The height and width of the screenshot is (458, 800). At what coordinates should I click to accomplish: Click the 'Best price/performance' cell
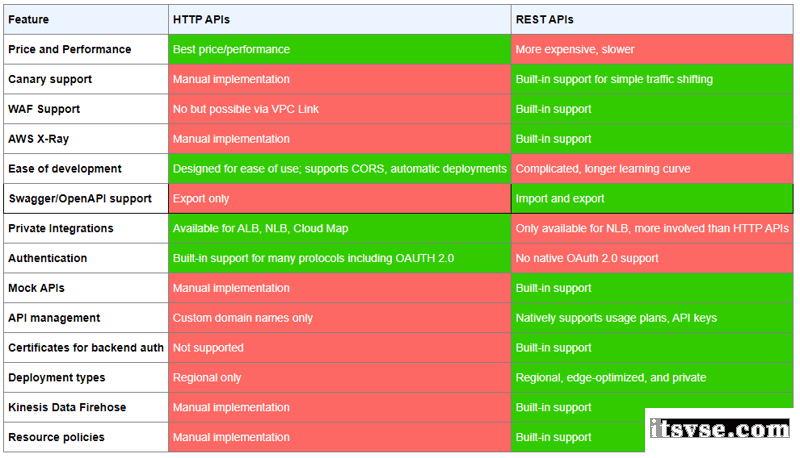pos(340,49)
